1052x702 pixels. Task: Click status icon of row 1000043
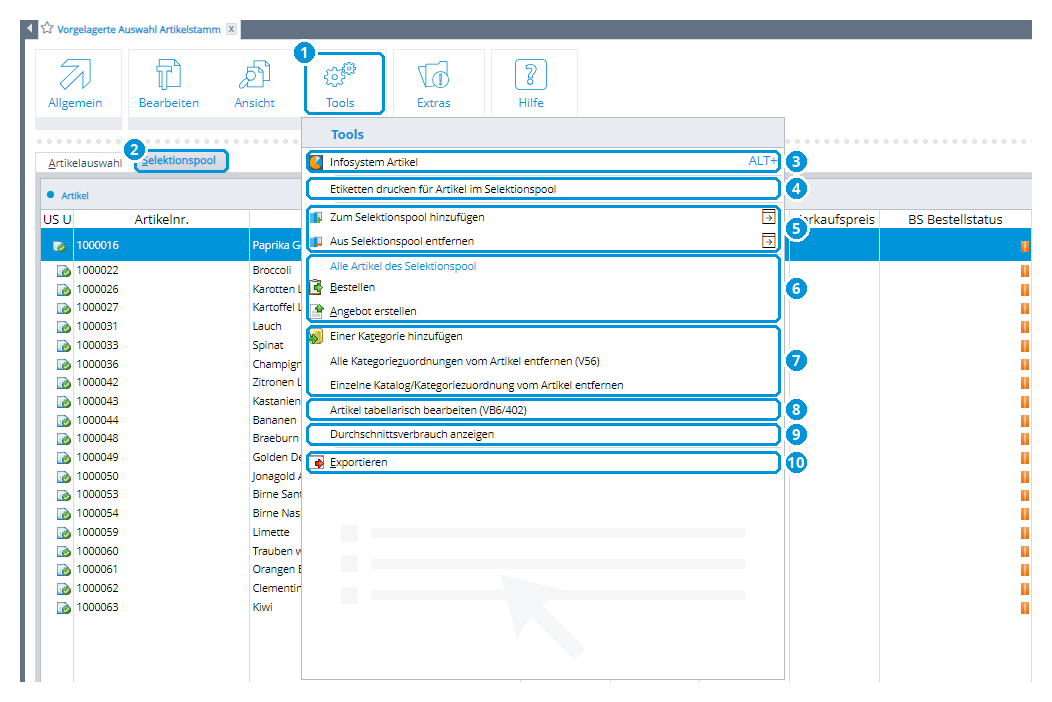point(64,402)
